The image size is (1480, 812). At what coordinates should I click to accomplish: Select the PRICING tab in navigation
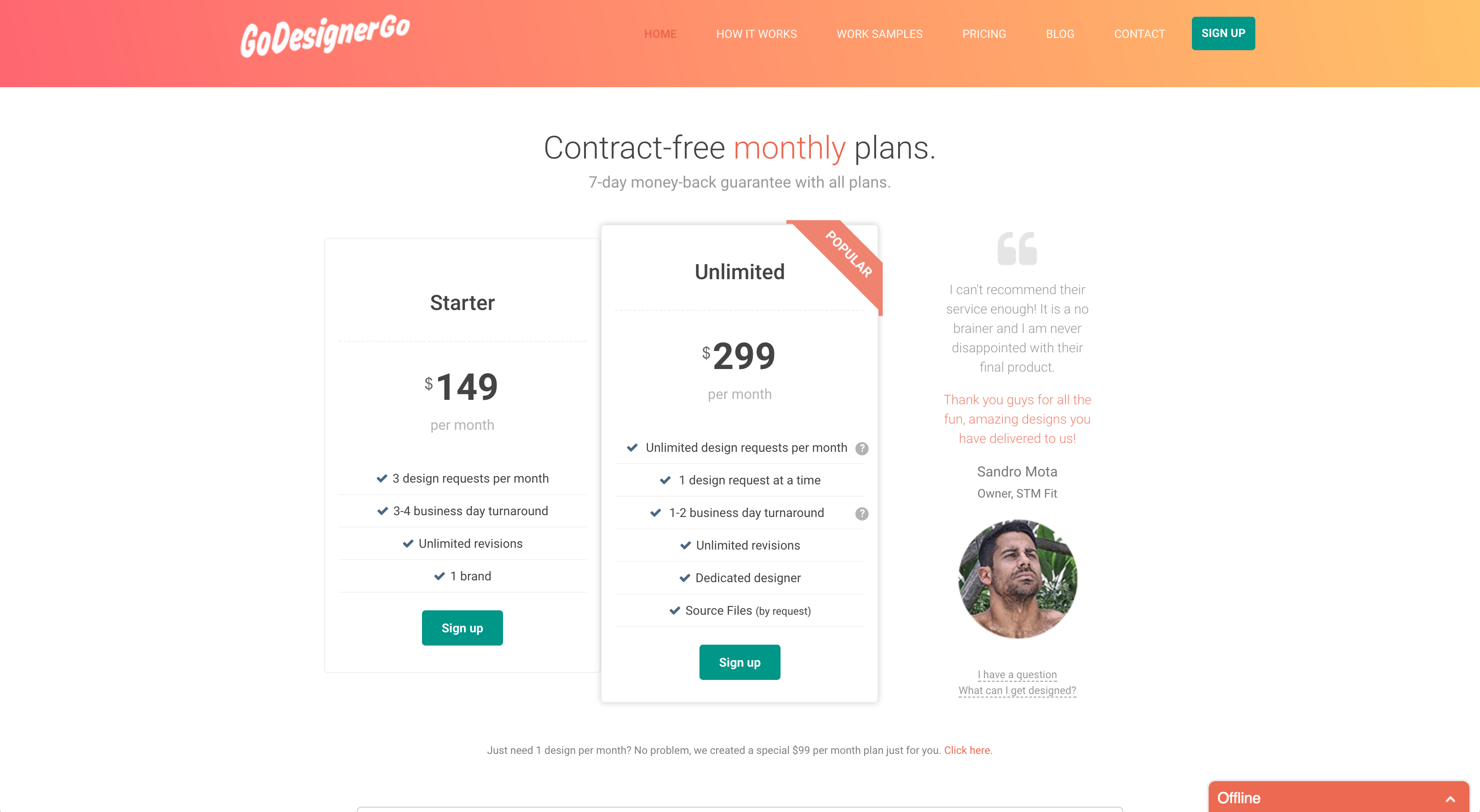point(984,33)
